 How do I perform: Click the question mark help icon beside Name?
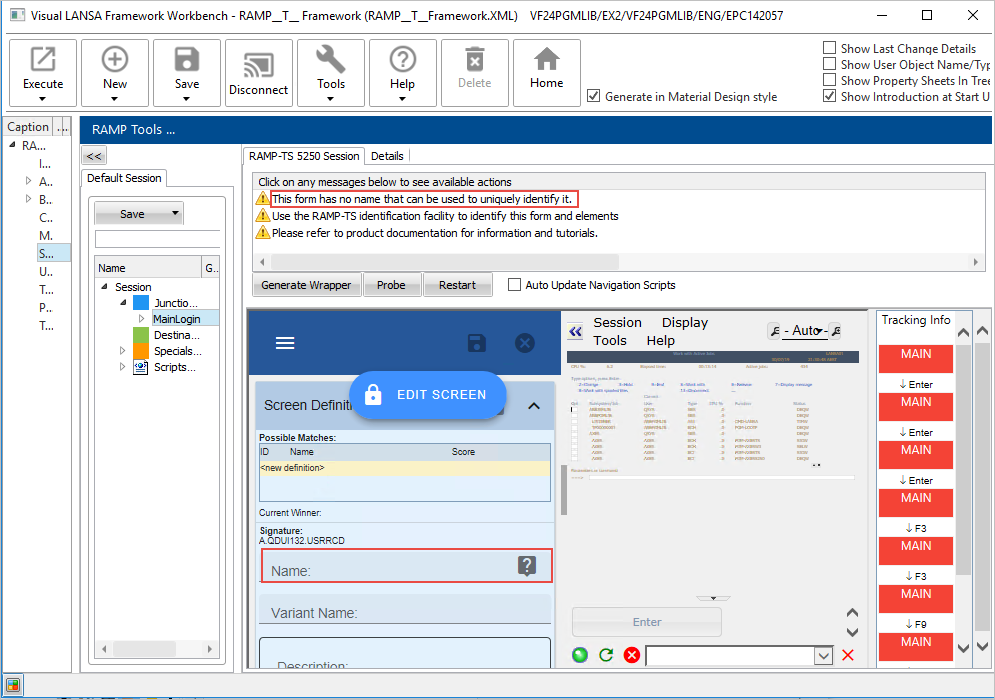coord(527,566)
